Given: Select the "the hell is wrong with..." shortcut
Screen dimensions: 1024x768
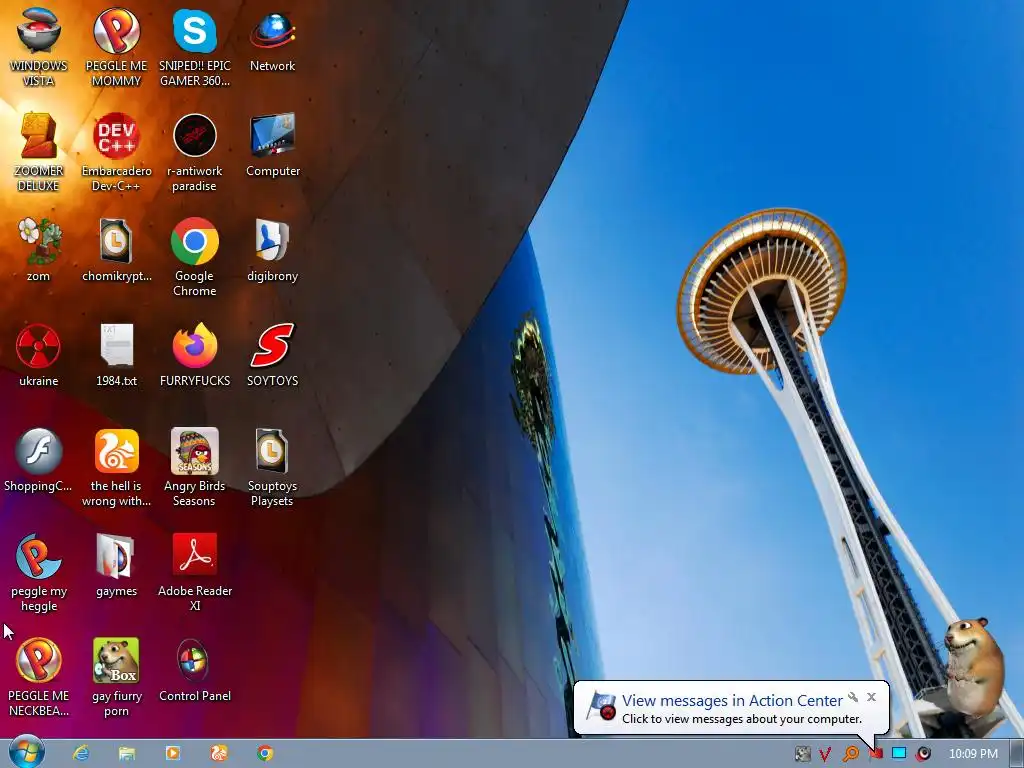Looking at the screenshot, I should click(x=116, y=468).
